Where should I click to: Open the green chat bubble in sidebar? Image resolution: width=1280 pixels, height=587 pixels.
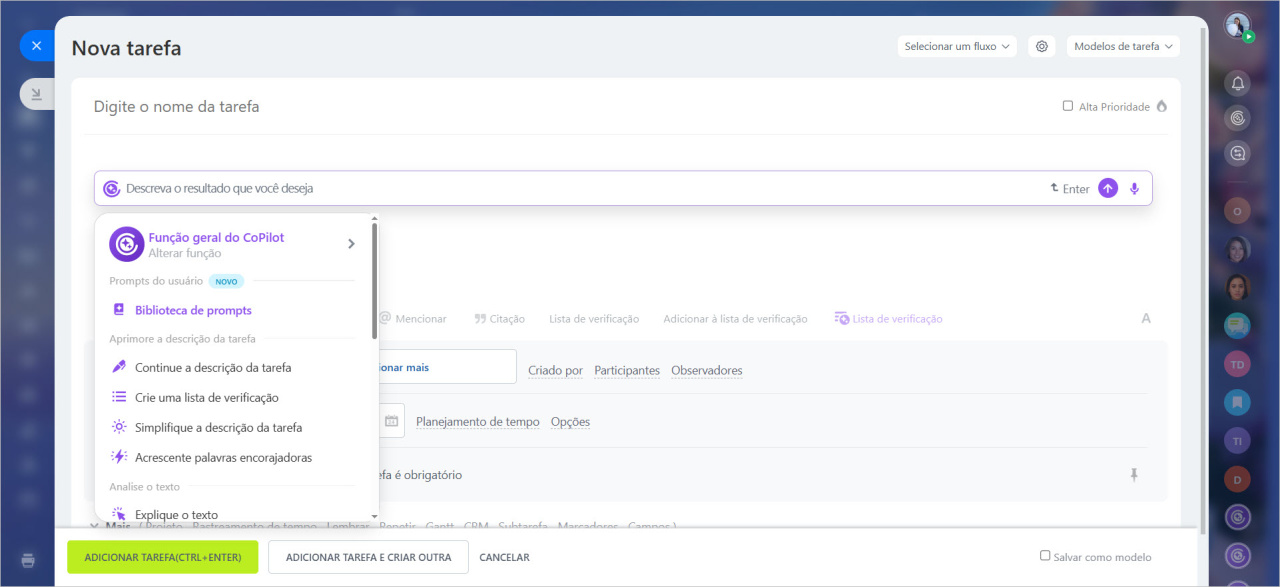(1238, 326)
